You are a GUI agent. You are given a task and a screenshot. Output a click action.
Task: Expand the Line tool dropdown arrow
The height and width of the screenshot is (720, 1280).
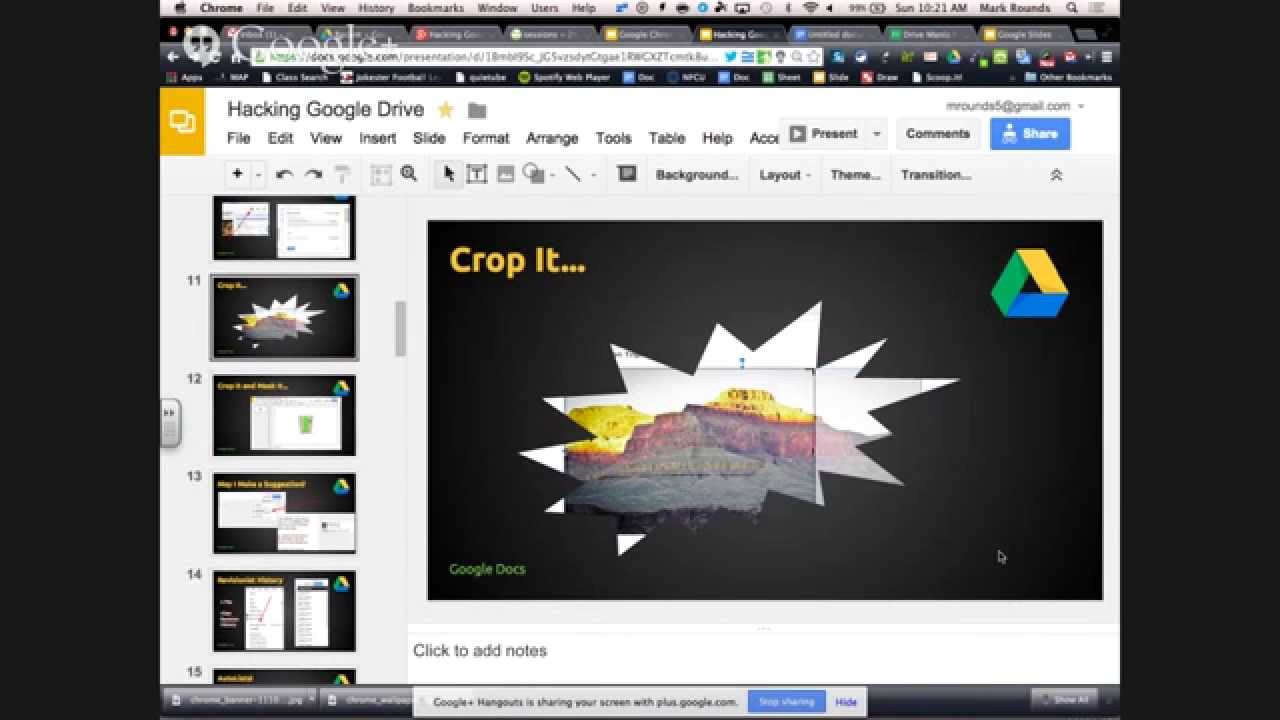click(x=593, y=175)
